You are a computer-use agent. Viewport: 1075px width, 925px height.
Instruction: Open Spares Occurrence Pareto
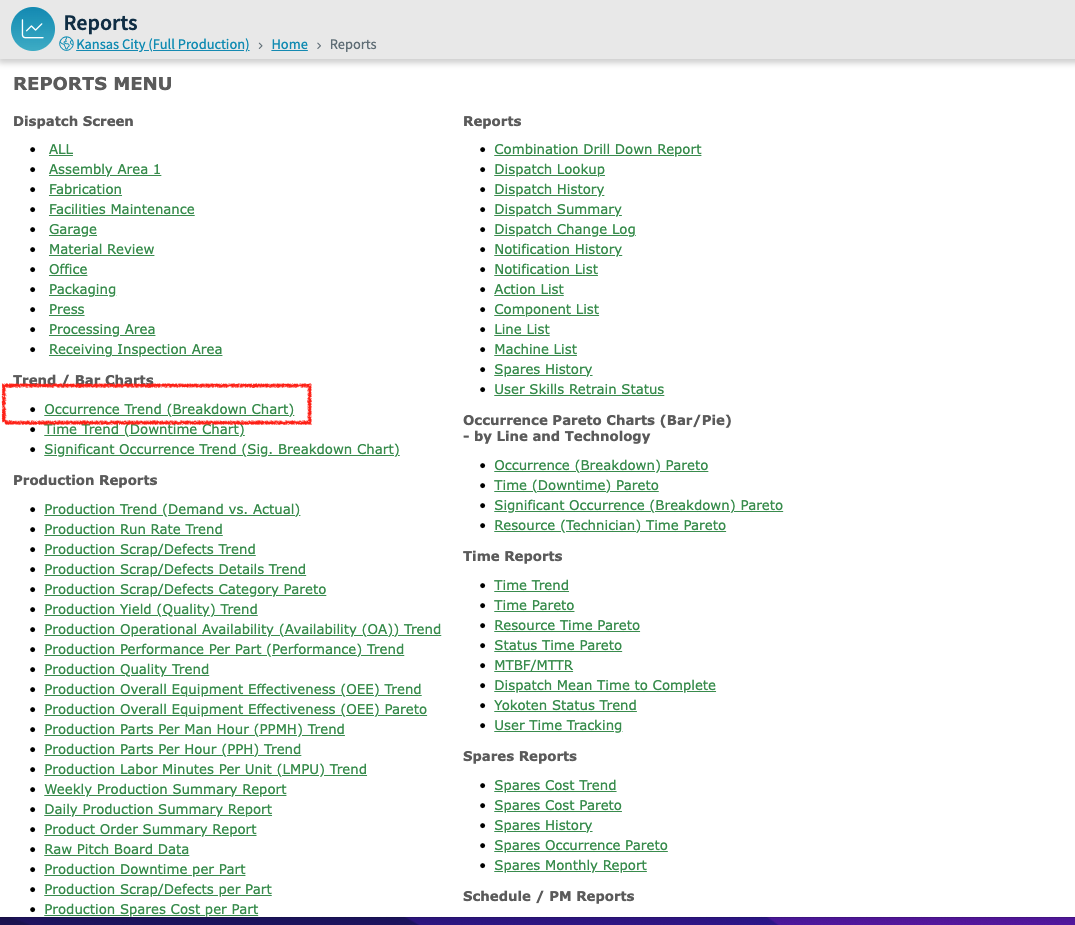[x=581, y=845]
